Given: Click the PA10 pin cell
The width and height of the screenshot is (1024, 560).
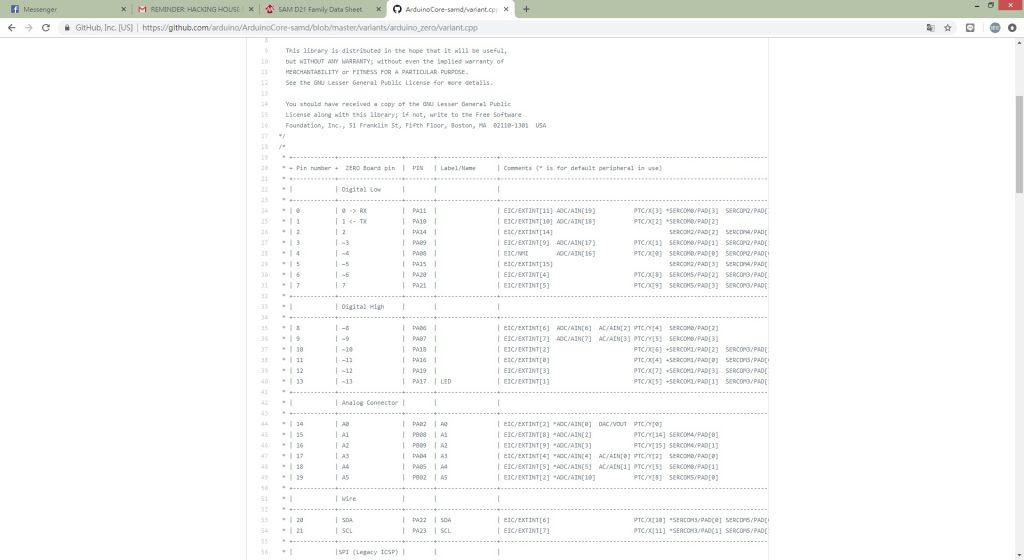Looking at the screenshot, I should (x=419, y=221).
